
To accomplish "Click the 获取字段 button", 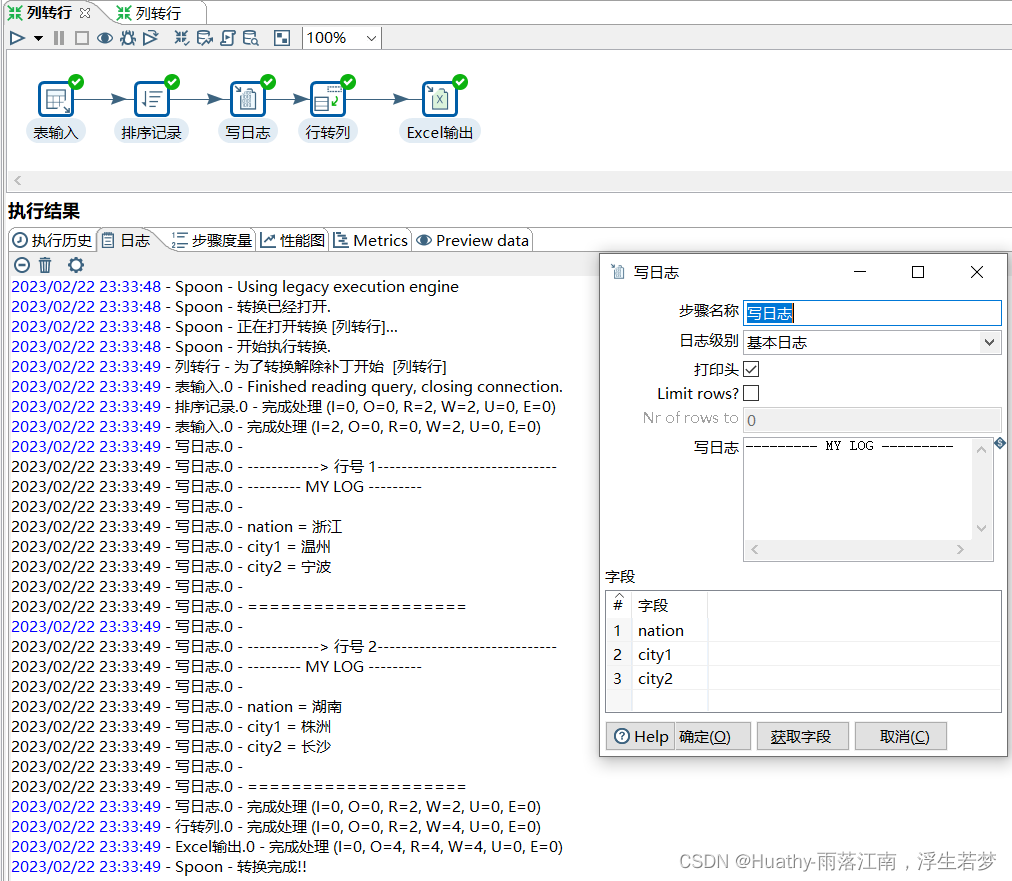I will [x=802, y=736].
